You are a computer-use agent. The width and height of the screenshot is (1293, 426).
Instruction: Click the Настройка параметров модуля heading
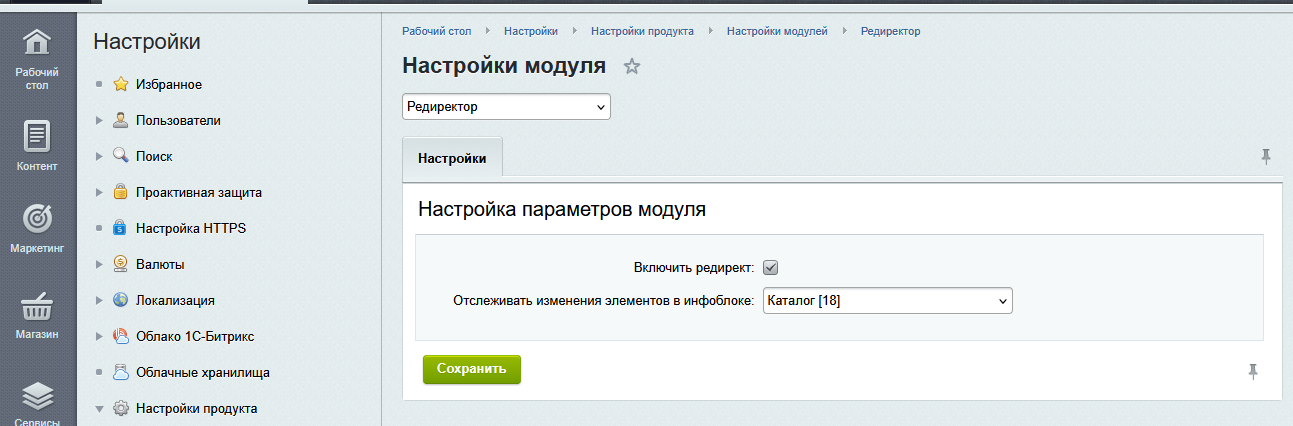[x=562, y=210]
